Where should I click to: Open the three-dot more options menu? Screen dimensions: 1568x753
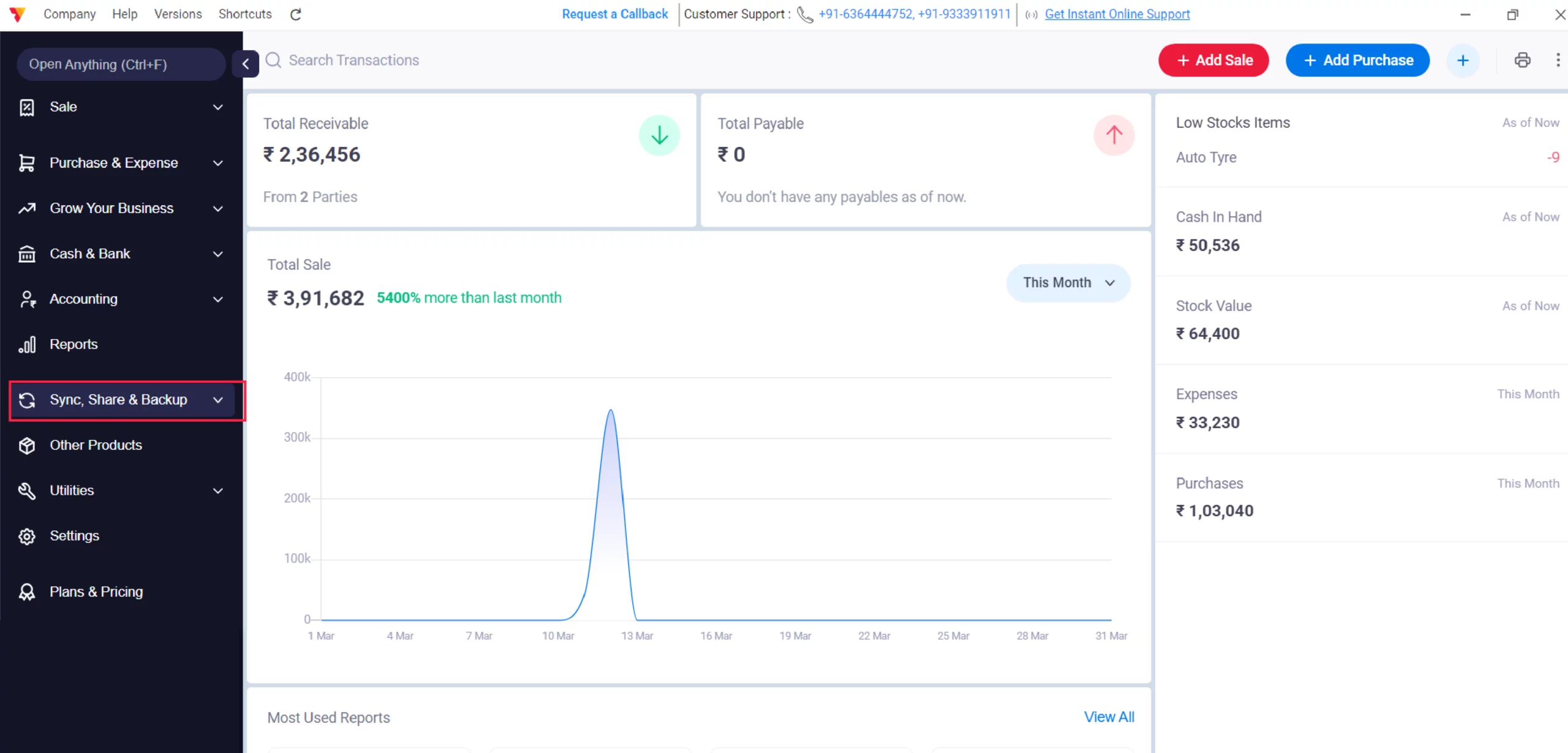point(1558,60)
